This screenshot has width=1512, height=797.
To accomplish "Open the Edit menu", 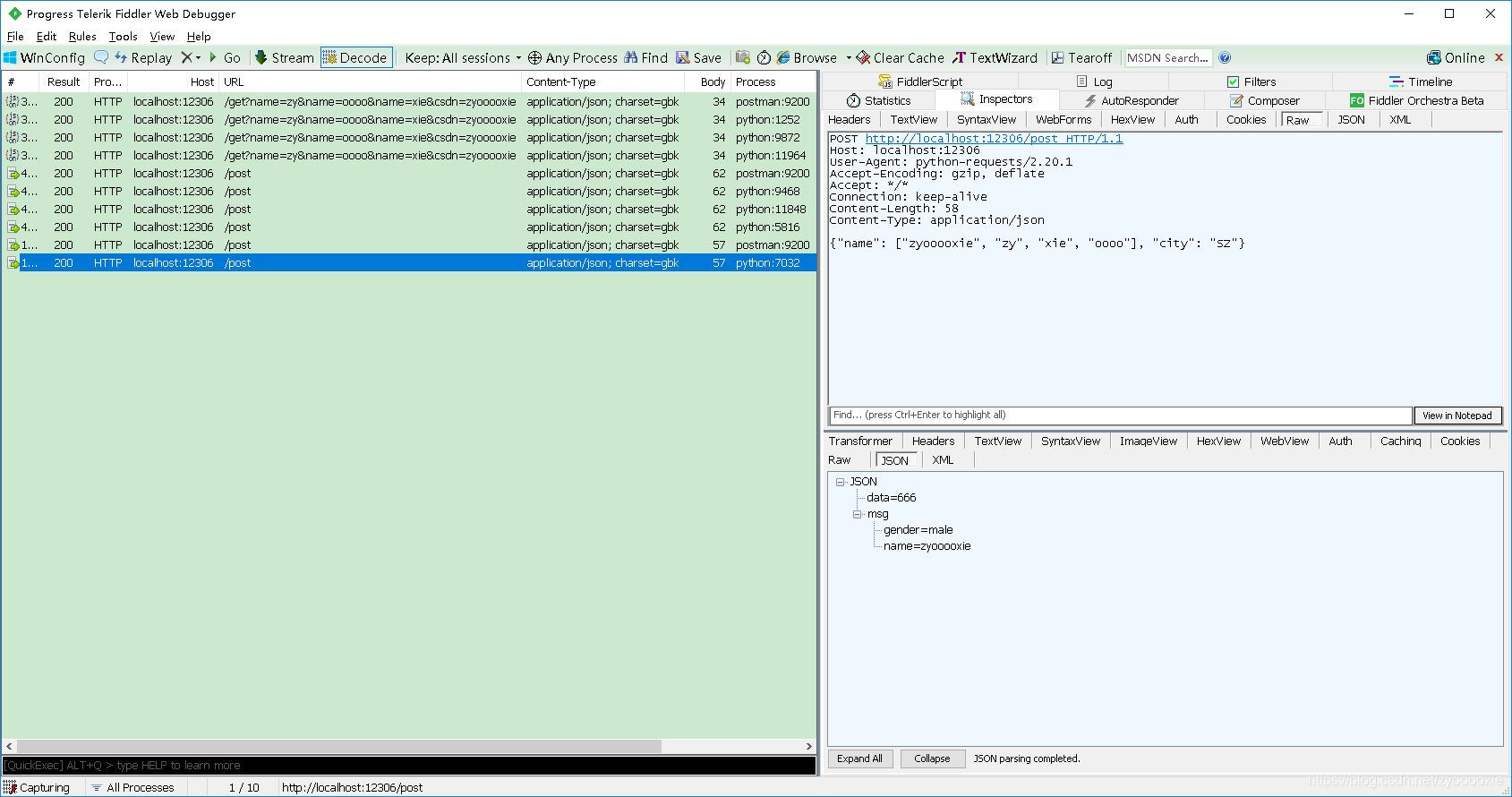I will click(x=47, y=37).
